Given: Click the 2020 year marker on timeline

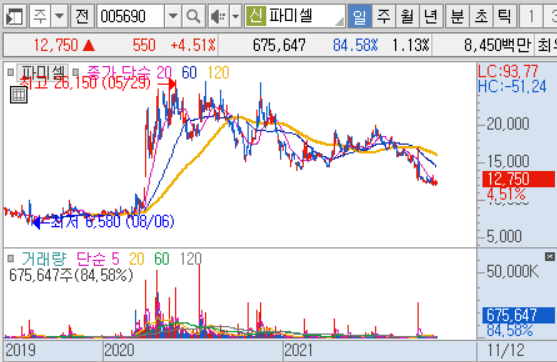Looking at the screenshot, I should coord(119,350).
